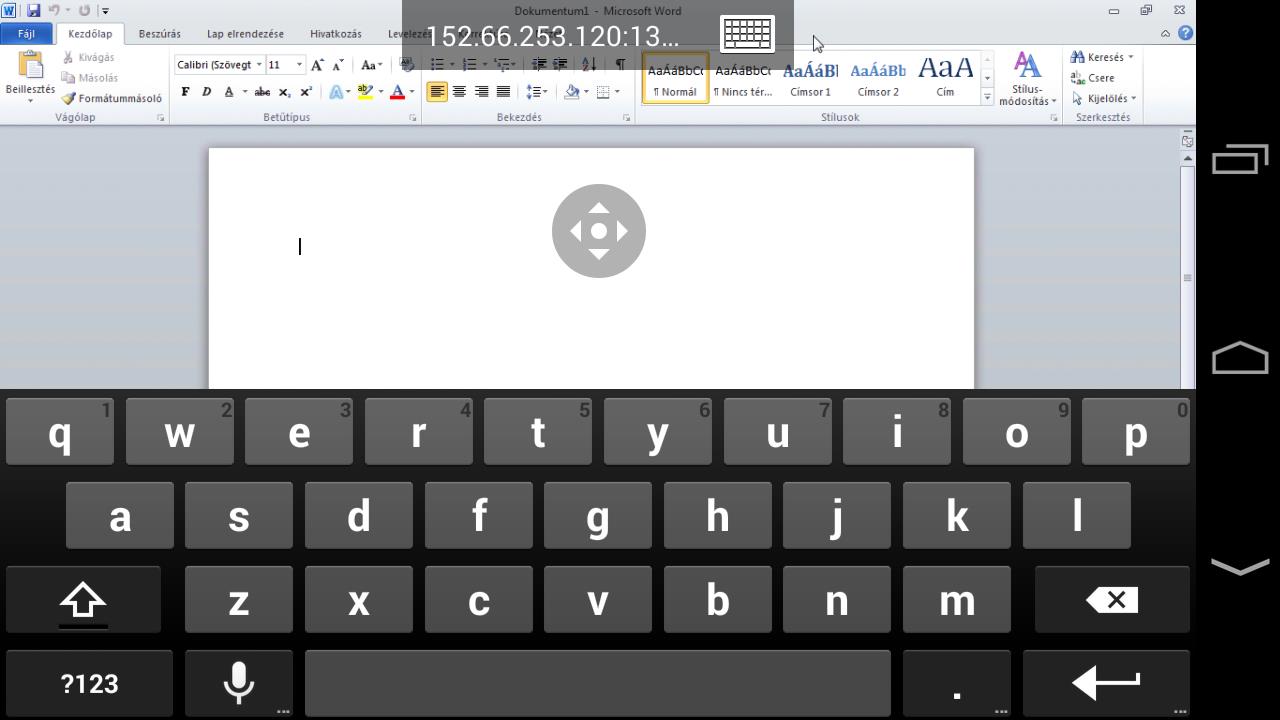
Task: Click the Undo arrow icon
Action: click(x=54, y=11)
